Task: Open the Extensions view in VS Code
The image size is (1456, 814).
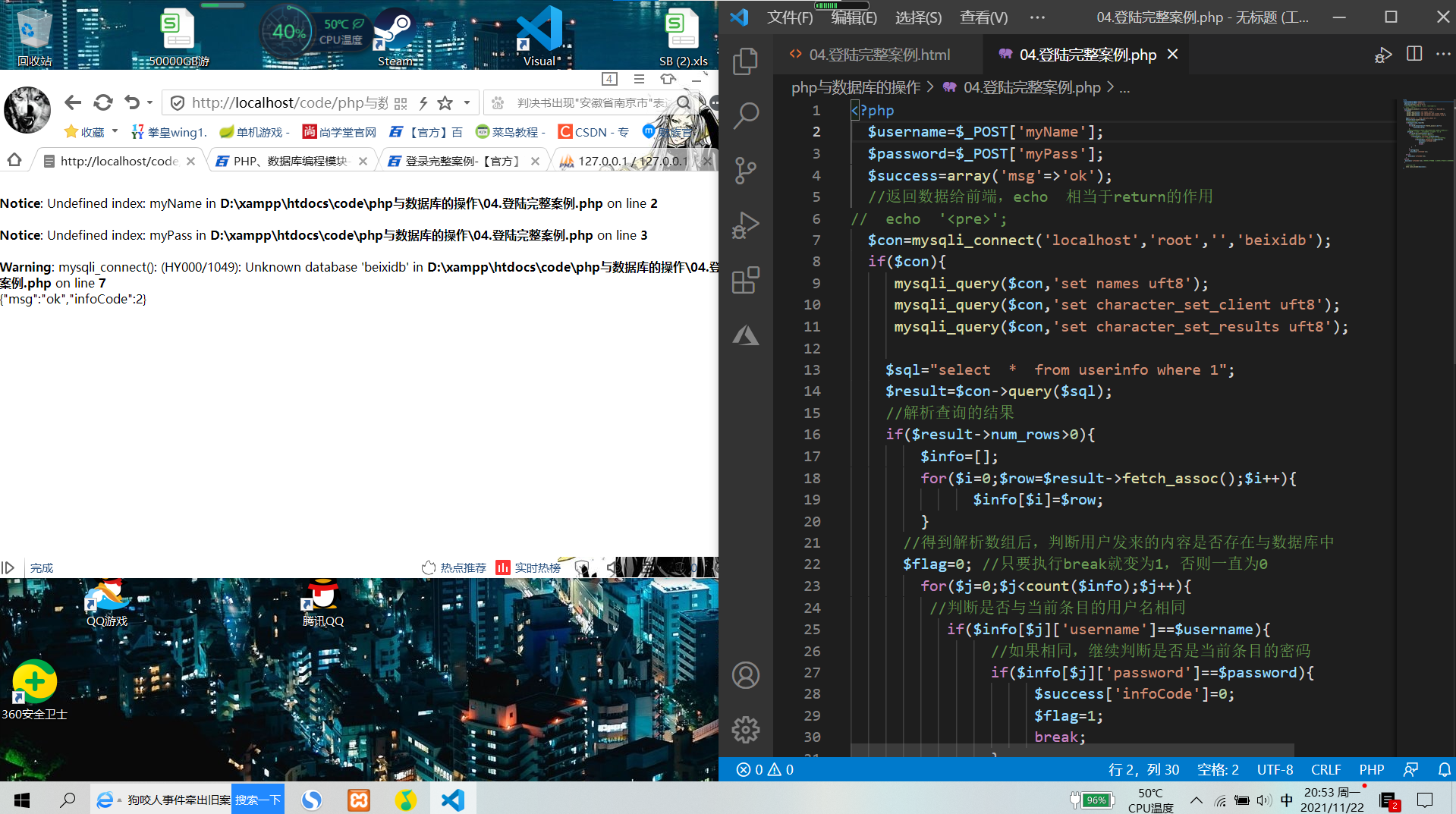Action: coord(746,280)
